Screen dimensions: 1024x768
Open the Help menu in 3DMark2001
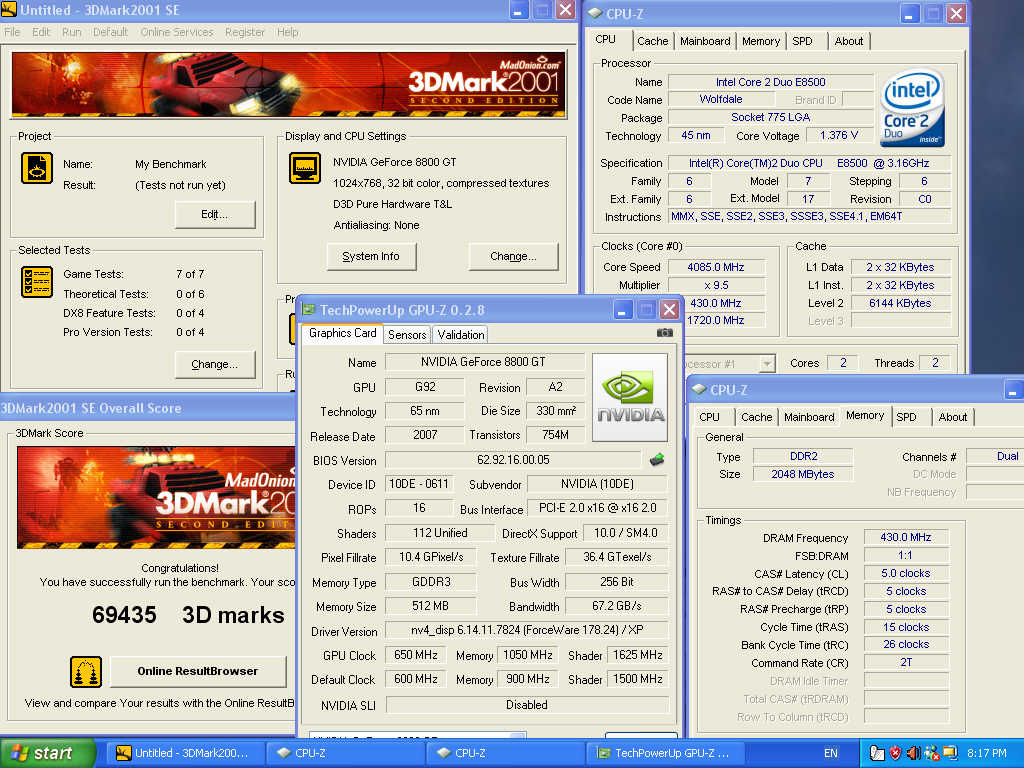pos(287,32)
